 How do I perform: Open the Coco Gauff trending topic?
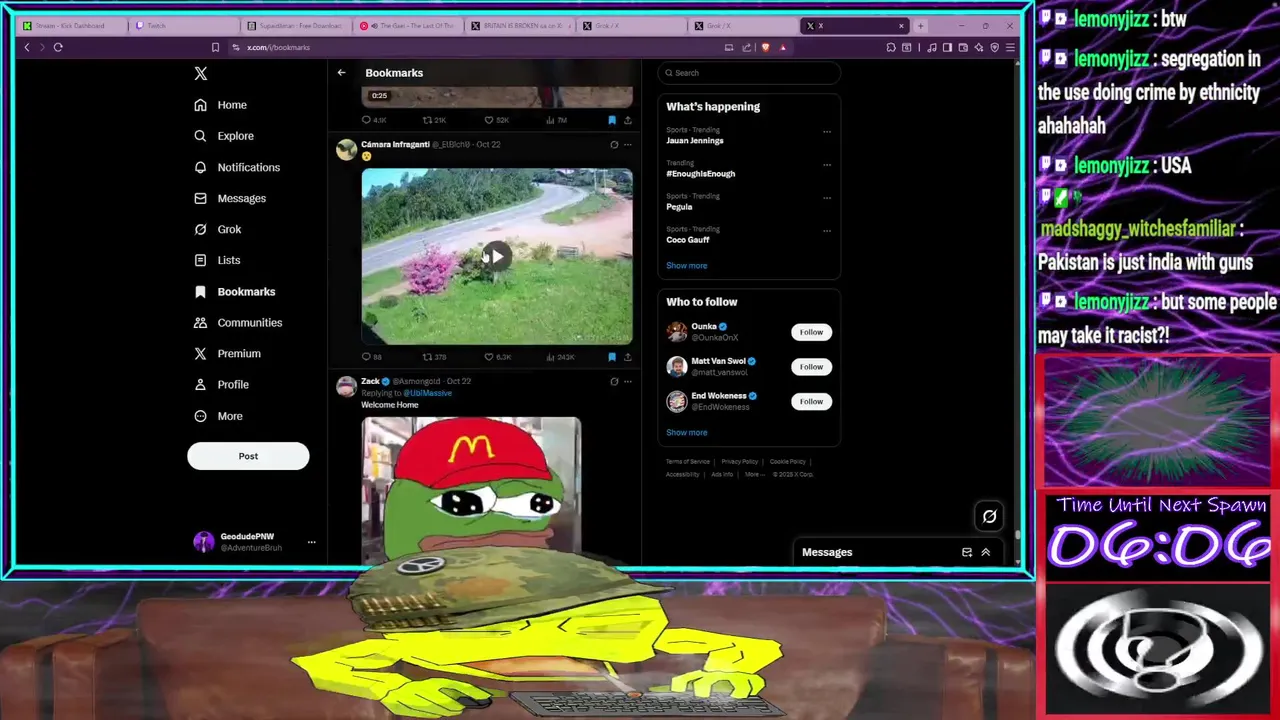point(688,240)
